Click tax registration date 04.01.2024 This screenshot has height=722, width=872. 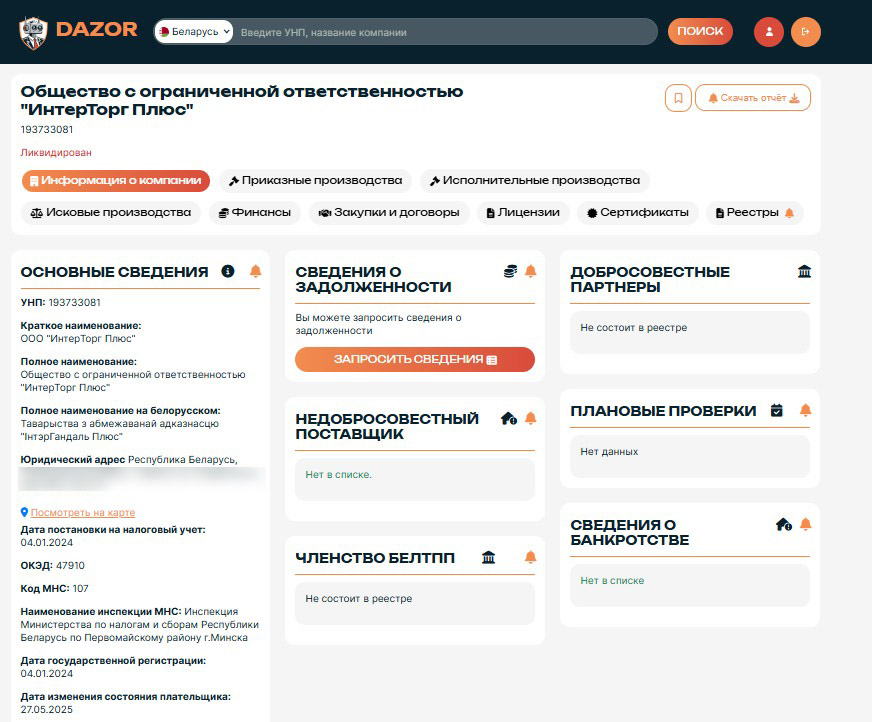(47, 543)
